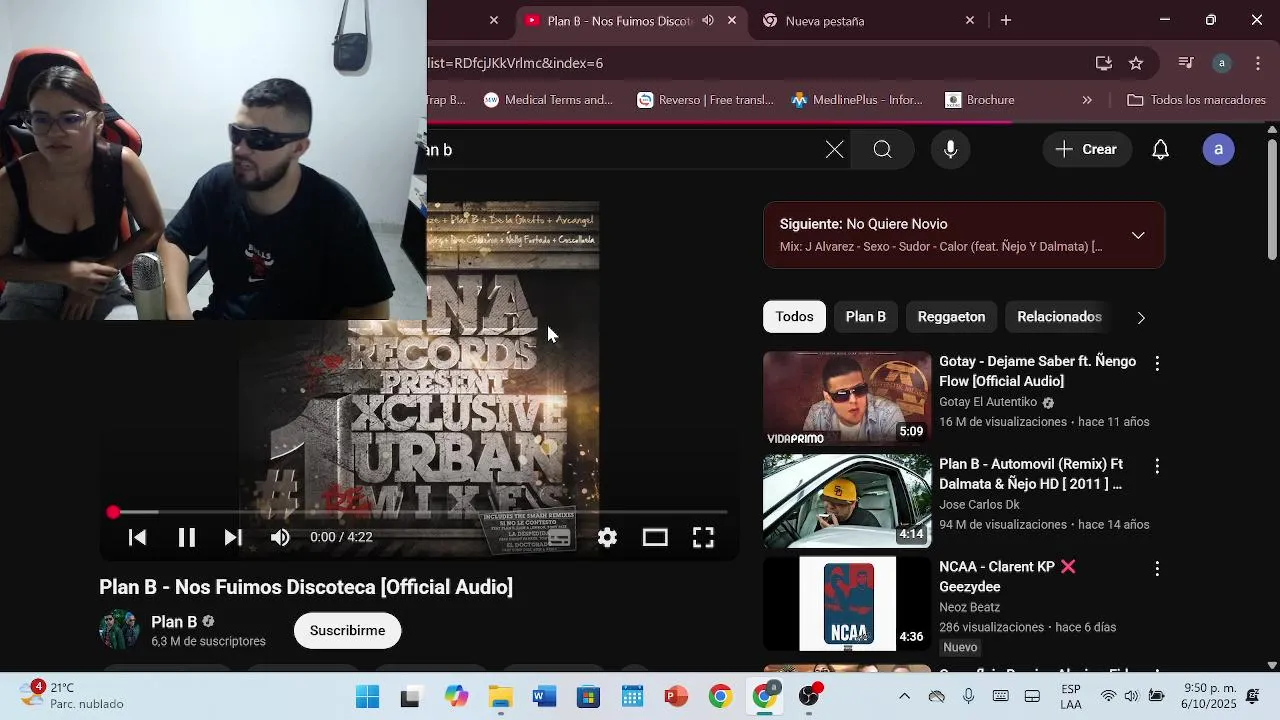The width and height of the screenshot is (1280, 720).
Task: Open options menu for Gotay video
Action: tap(1157, 364)
